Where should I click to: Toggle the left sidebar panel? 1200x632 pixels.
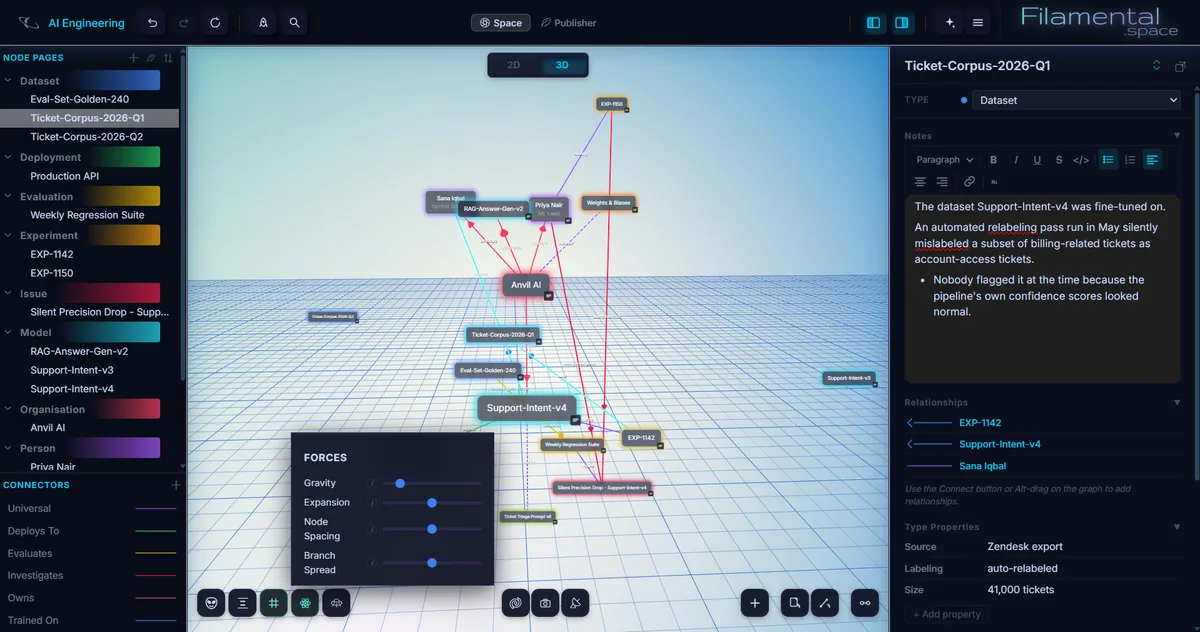874,22
